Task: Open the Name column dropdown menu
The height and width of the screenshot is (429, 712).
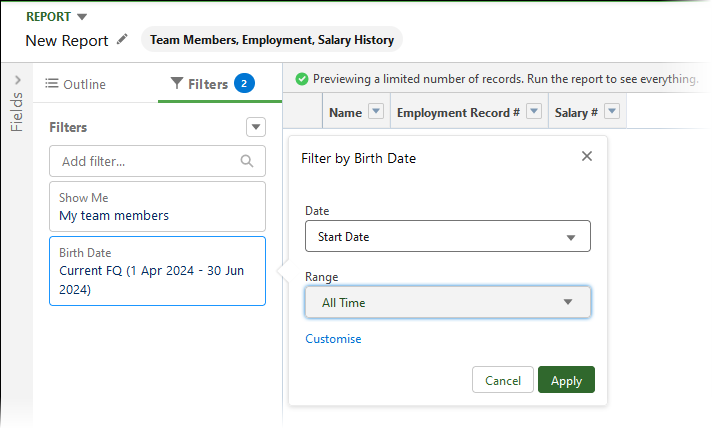Action: [x=376, y=113]
